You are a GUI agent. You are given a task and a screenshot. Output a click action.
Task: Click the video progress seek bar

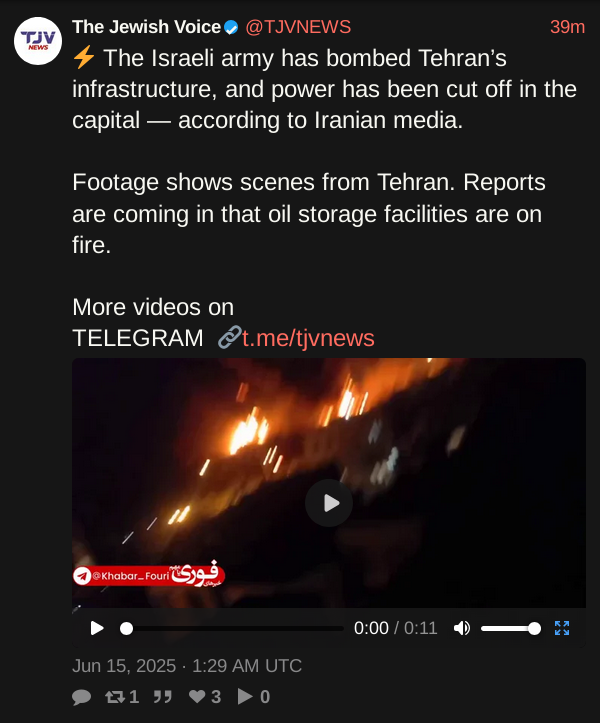(235, 628)
